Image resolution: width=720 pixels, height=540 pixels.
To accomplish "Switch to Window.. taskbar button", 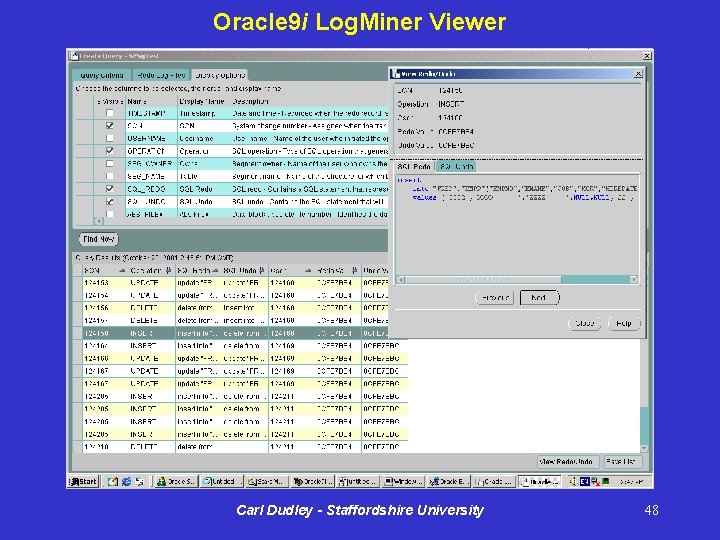I will (404, 481).
